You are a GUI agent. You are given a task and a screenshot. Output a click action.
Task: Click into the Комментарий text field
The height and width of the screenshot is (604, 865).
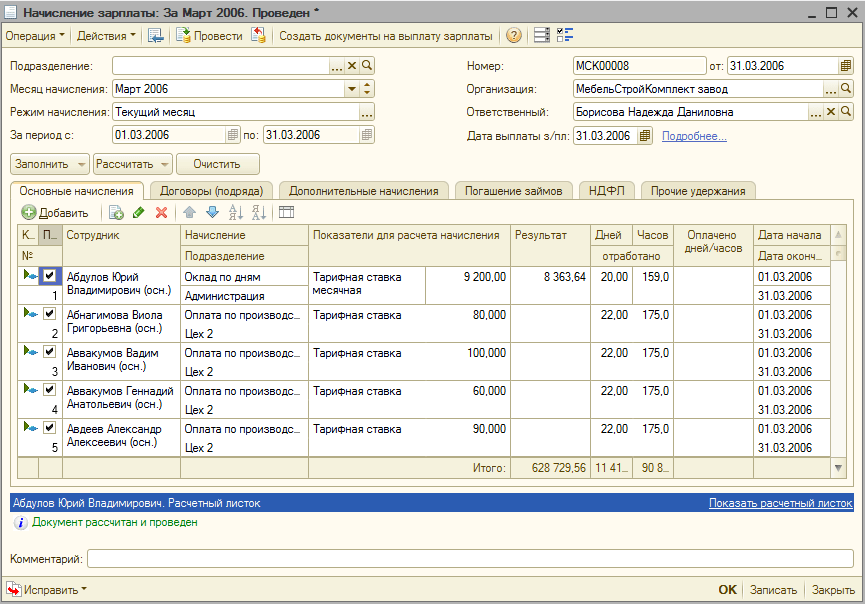(470, 558)
